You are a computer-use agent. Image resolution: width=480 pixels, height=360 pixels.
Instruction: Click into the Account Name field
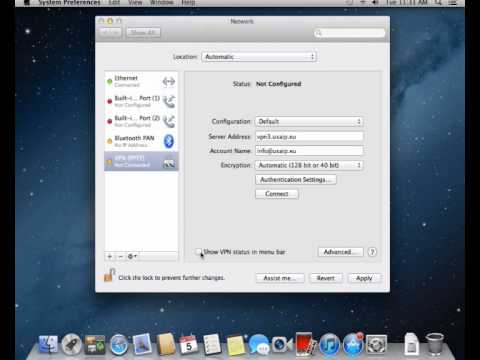click(309, 151)
